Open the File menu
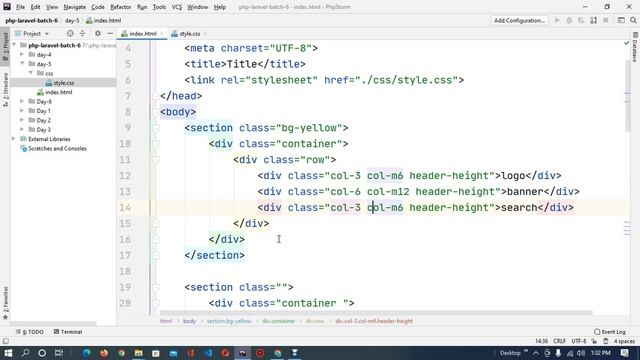 pyautogui.click(x=20, y=7)
